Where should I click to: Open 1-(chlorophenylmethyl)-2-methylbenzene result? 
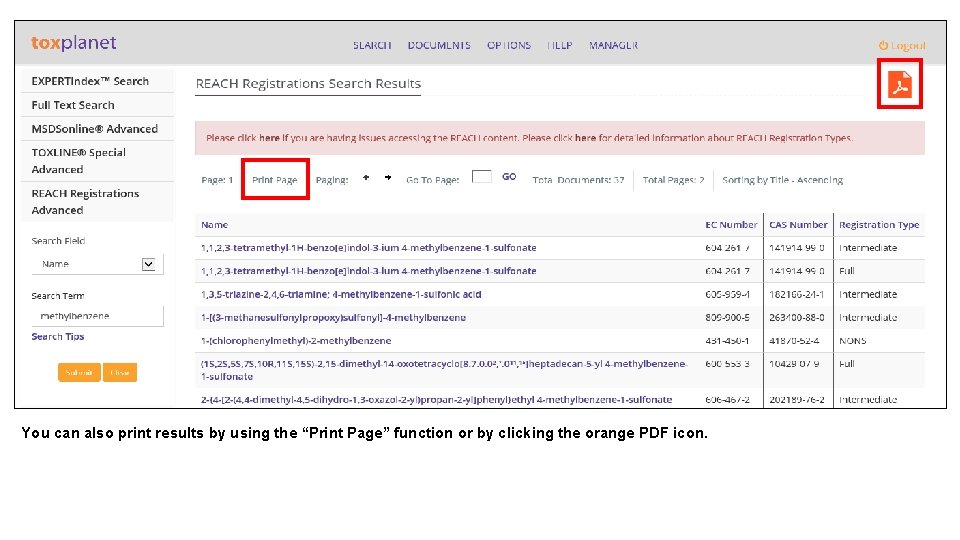[x=296, y=340]
